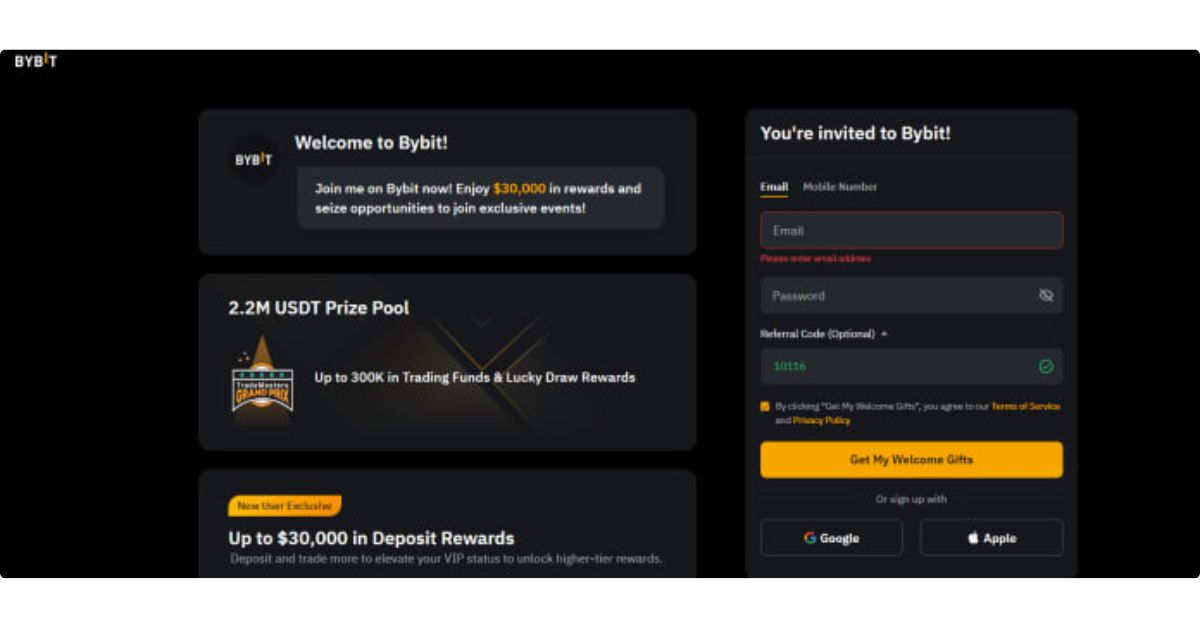This screenshot has width=1200, height=628.
Task: Click the referral code field showing 10116
Action: (911, 367)
